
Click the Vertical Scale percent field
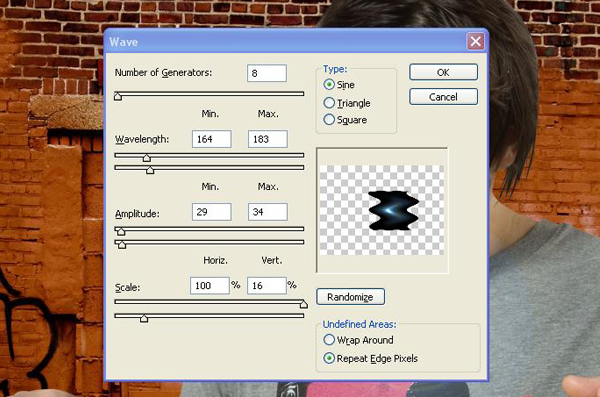[x=267, y=286]
